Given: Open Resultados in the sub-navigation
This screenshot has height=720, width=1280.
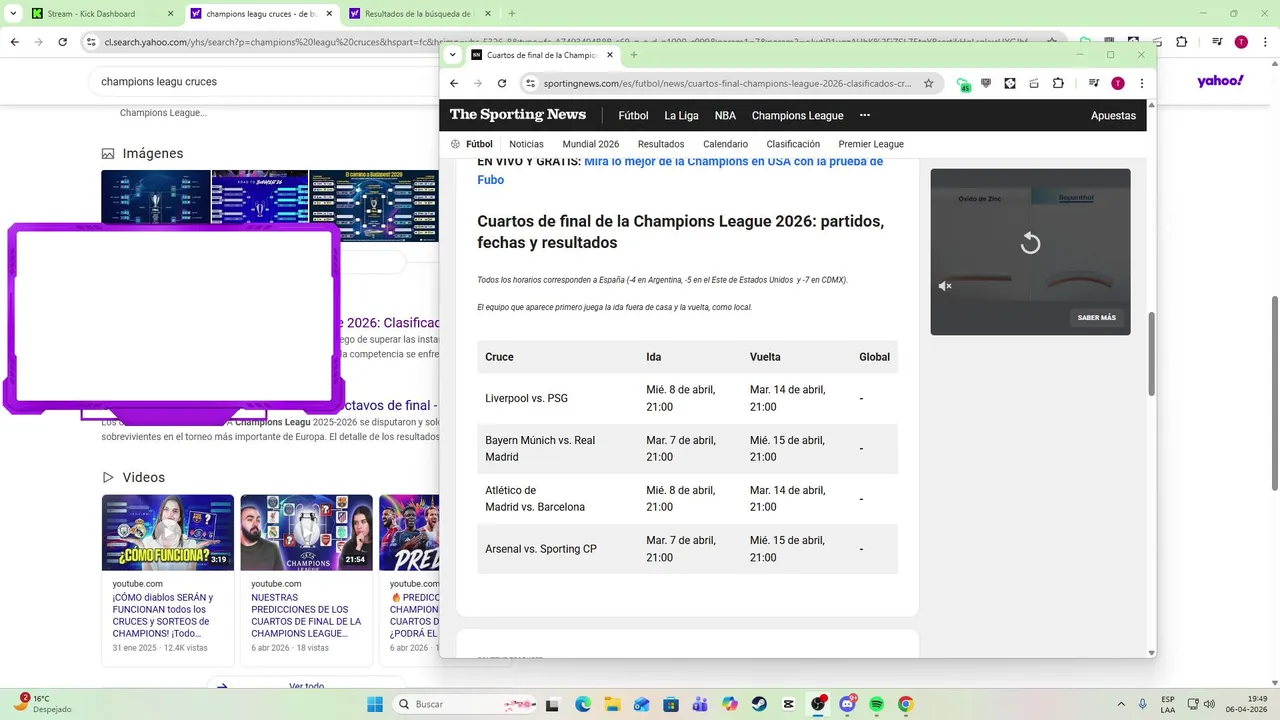Looking at the screenshot, I should tap(661, 144).
